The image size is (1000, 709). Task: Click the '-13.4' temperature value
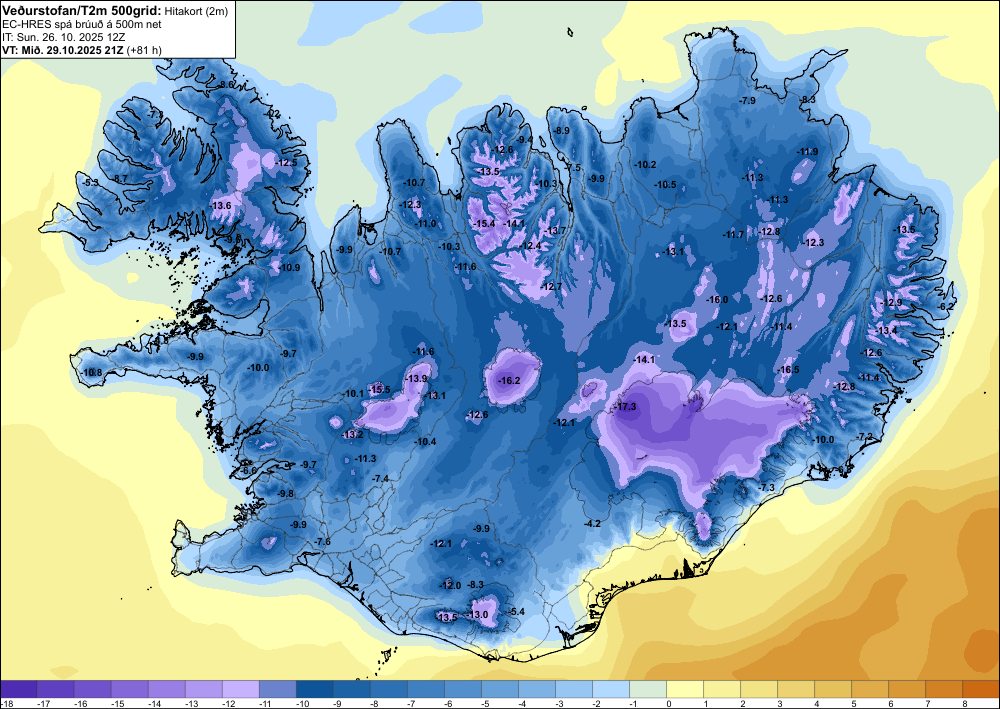(886, 330)
